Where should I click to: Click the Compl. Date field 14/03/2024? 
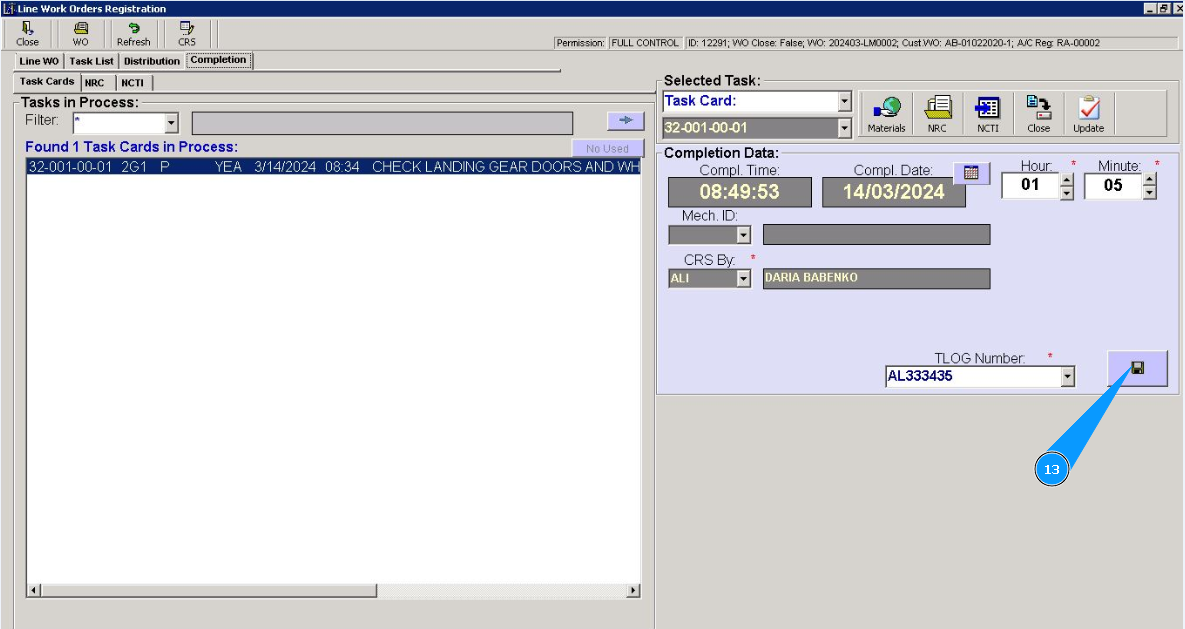tap(893, 192)
